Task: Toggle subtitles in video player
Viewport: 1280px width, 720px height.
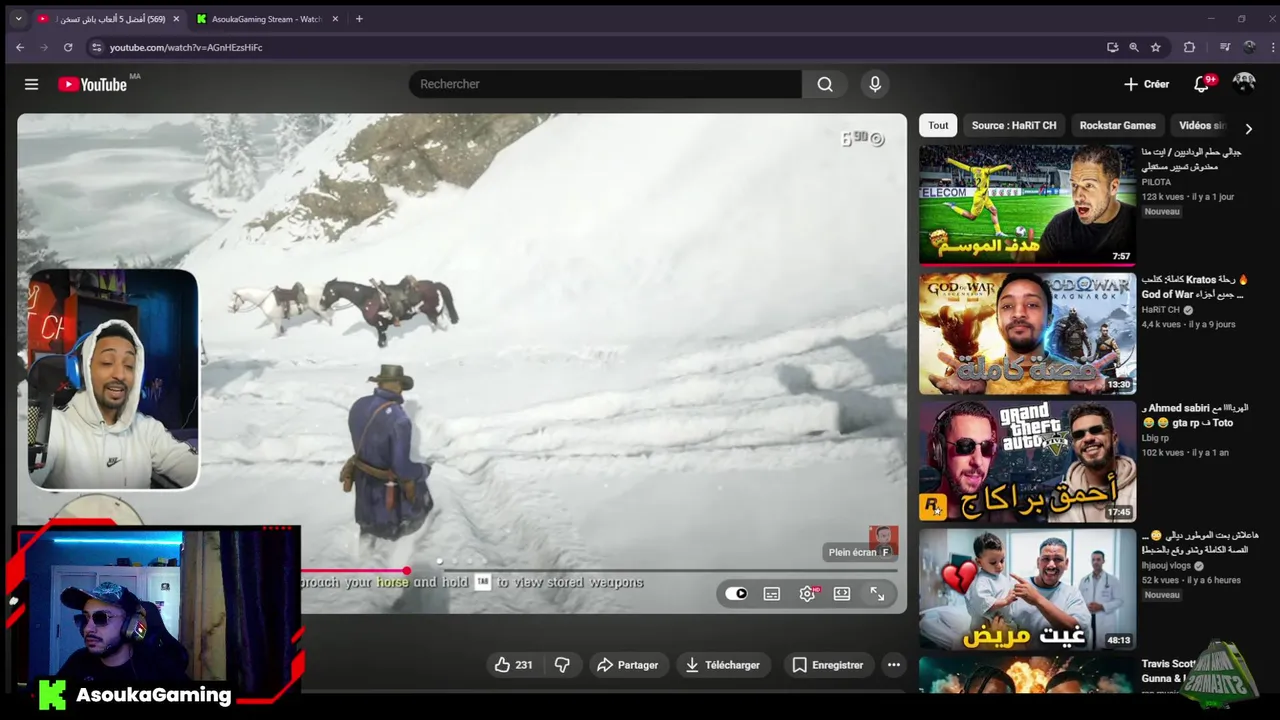Action: coord(772,593)
